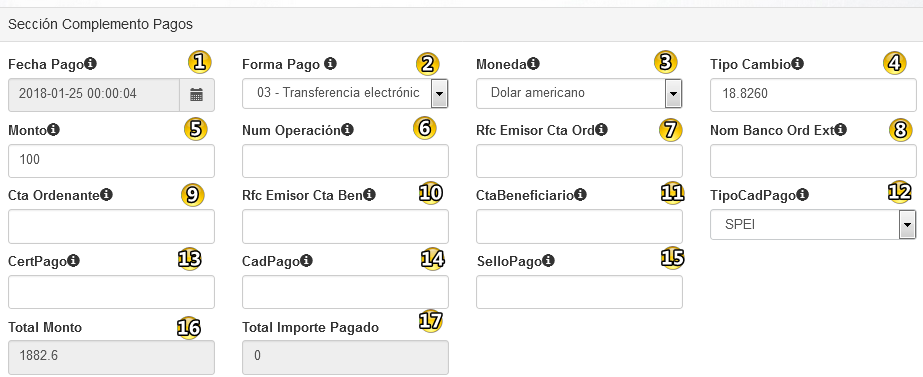The width and height of the screenshot is (923, 377).
Task: Select the Cta Ordenante input box
Action: (x=111, y=226)
